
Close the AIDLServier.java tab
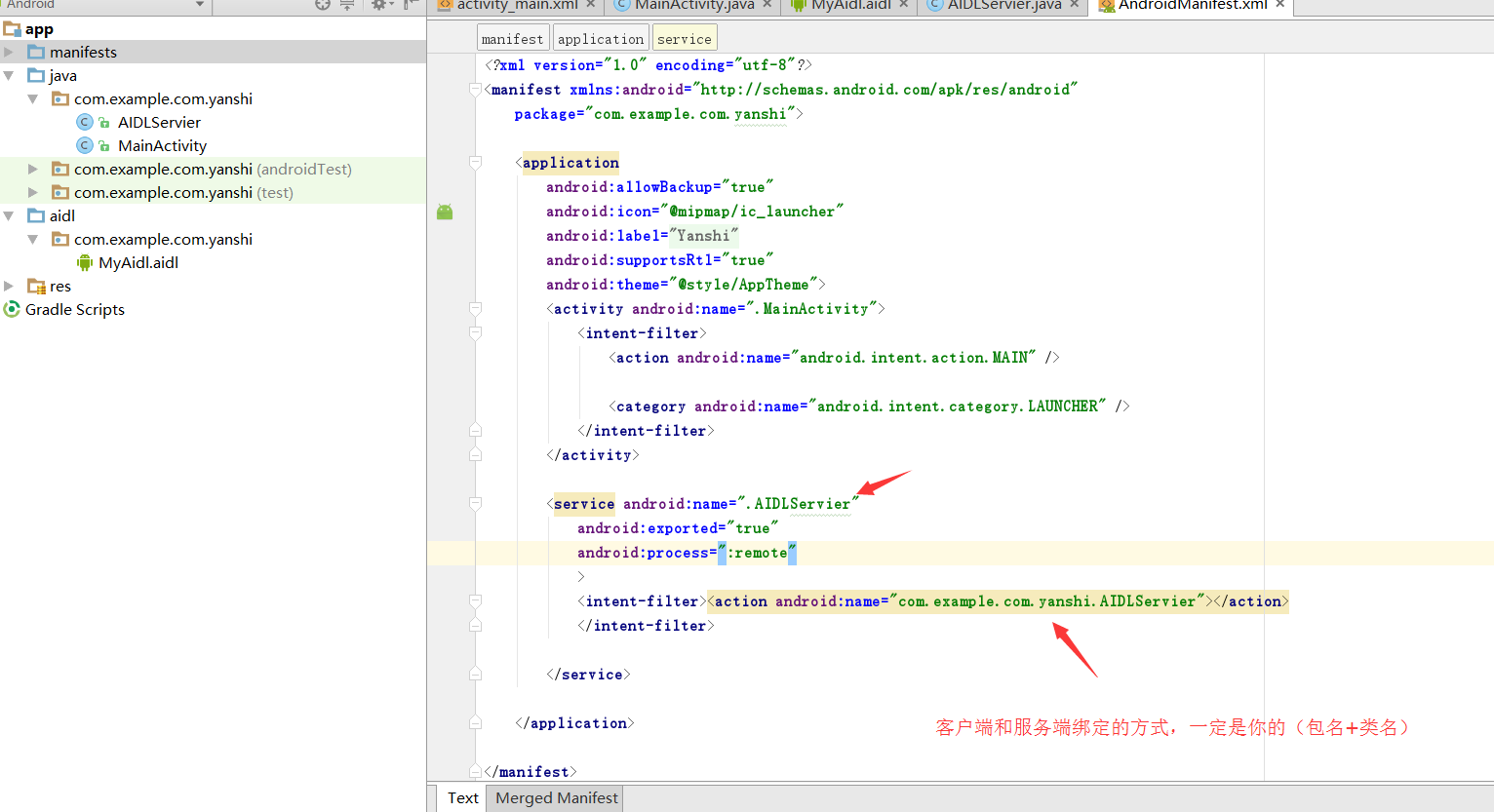click(x=1075, y=5)
